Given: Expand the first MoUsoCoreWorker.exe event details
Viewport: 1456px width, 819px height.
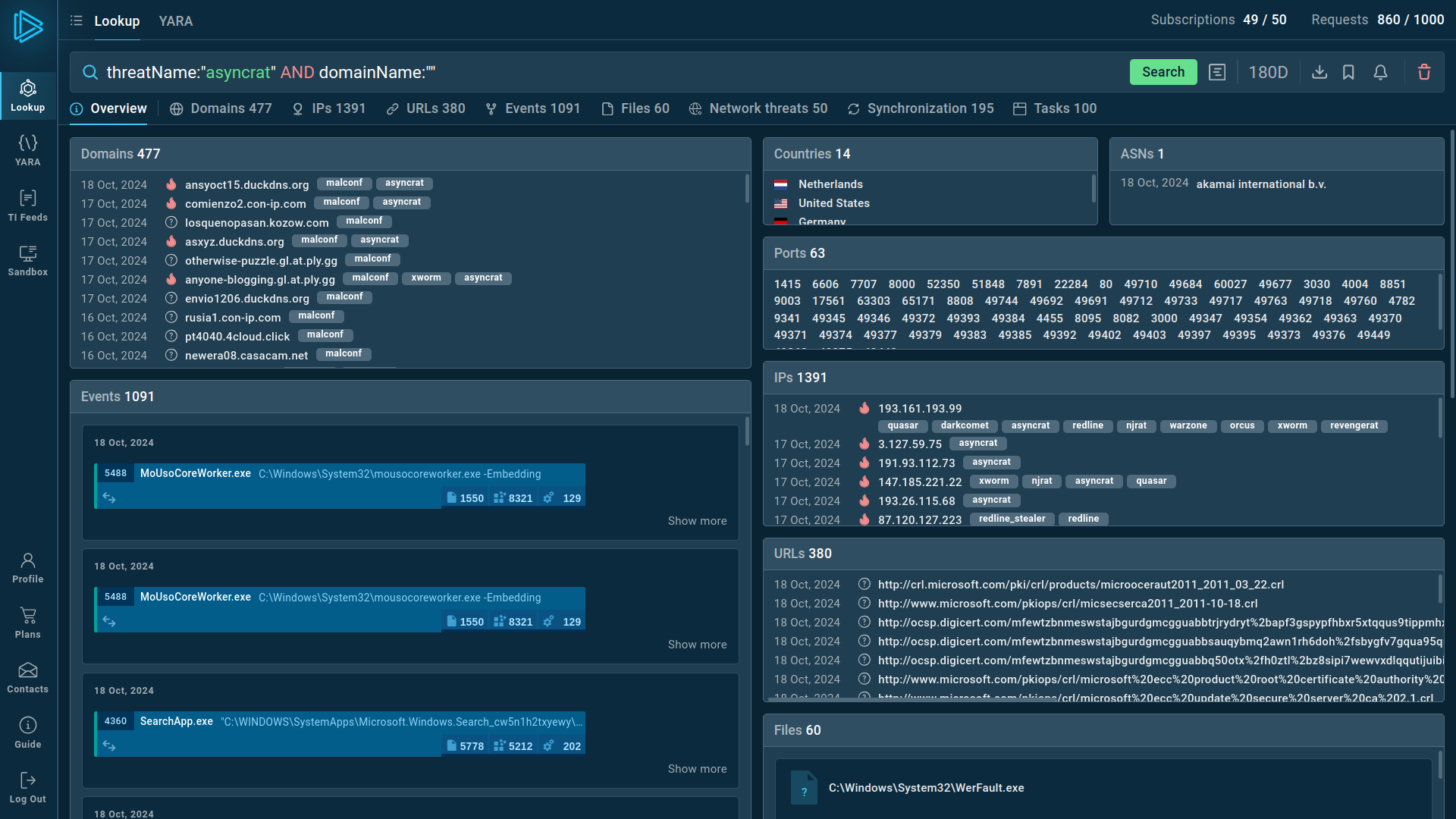Looking at the screenshot, I should click(696, 520).
